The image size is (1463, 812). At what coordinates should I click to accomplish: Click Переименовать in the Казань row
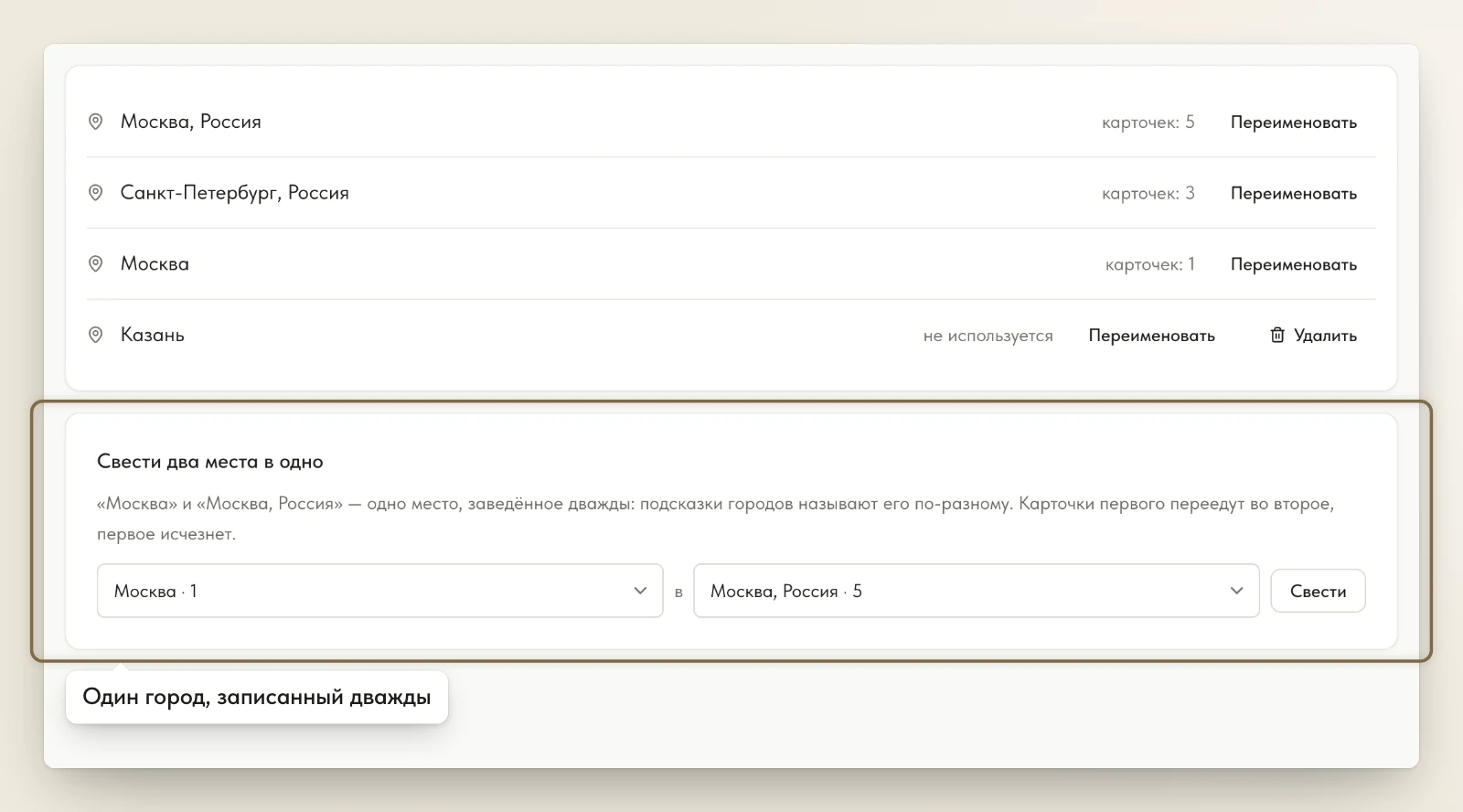1151,336
